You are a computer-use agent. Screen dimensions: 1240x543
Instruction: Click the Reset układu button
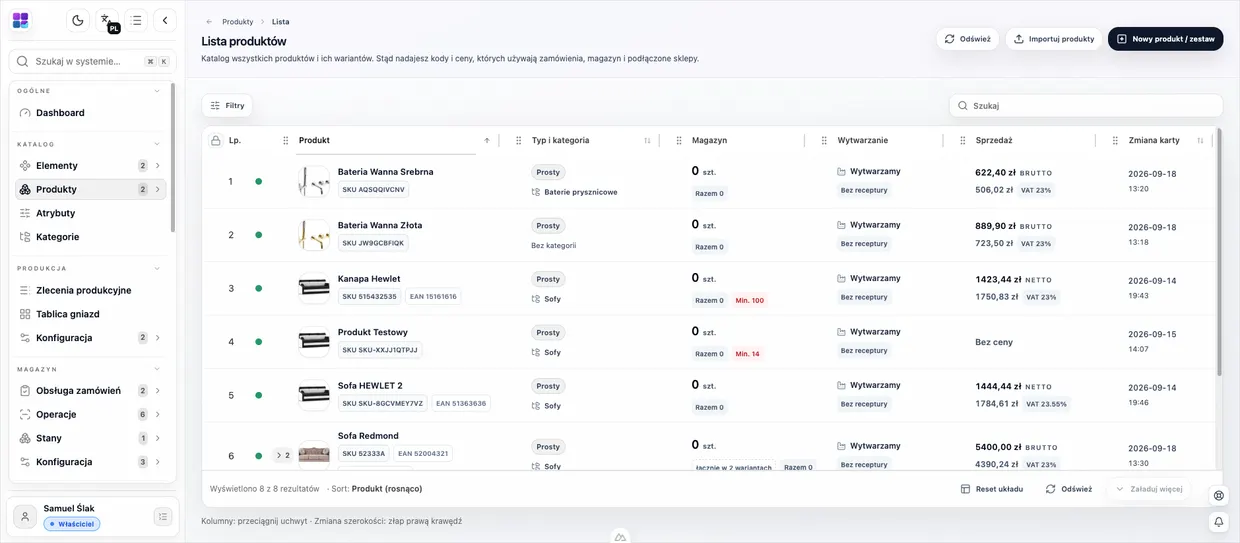(991, 489)
